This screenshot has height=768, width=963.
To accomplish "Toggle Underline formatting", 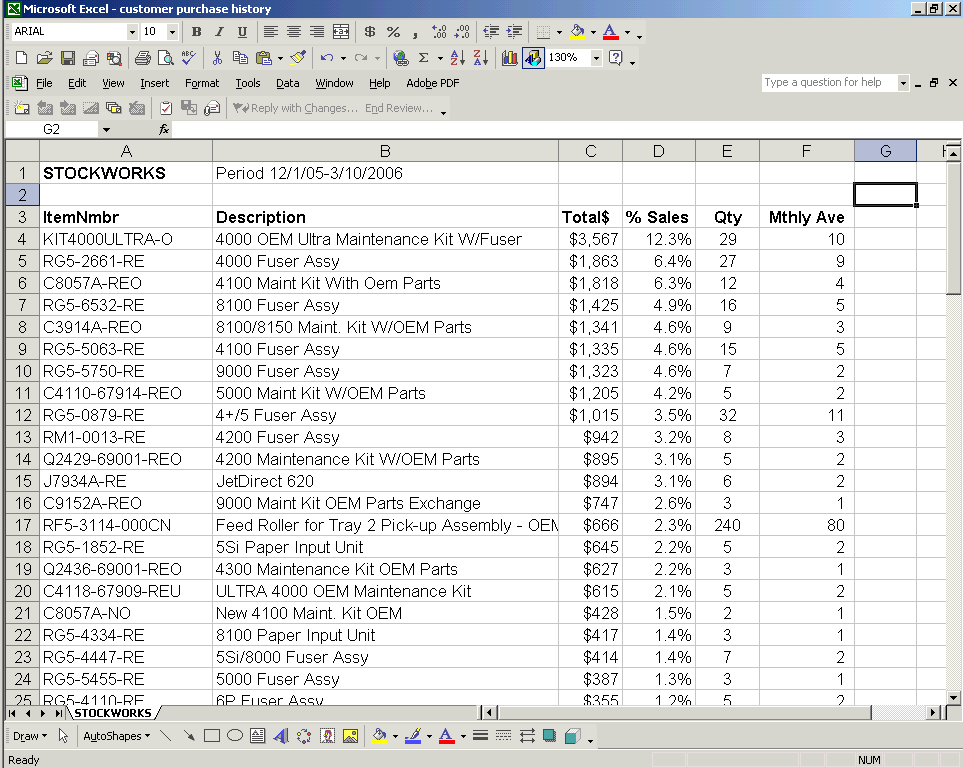I will (x=243, y=32).
